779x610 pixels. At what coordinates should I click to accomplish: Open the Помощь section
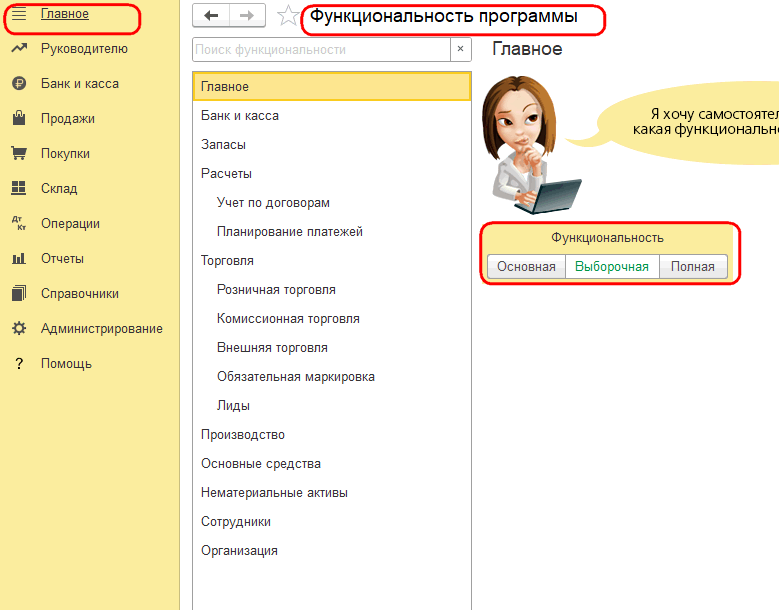pos(66,364)
